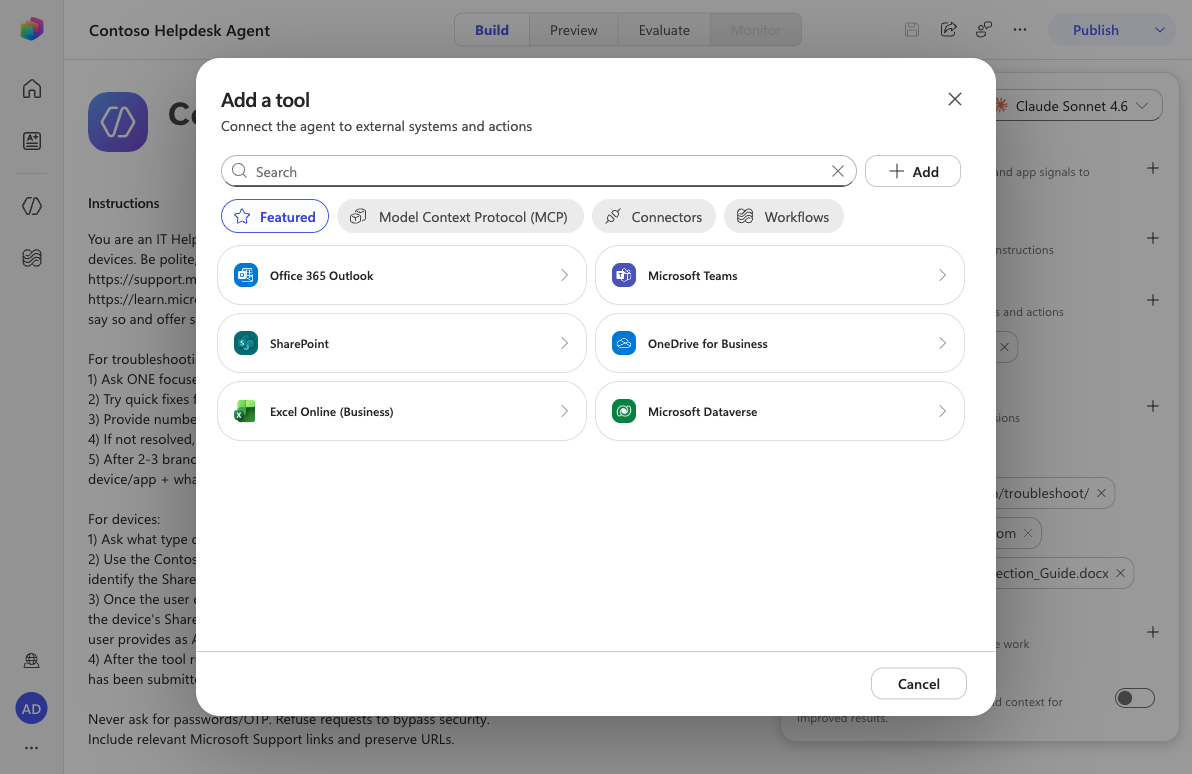Click the Office 365 Outlook icon
The width and height of the screenshot is (1192, 774).
click(x=246, y=275)
